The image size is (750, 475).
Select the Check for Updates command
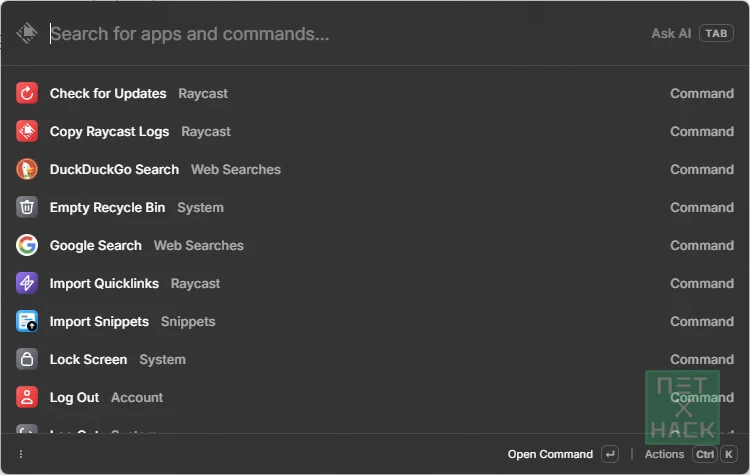click(375, 93)
